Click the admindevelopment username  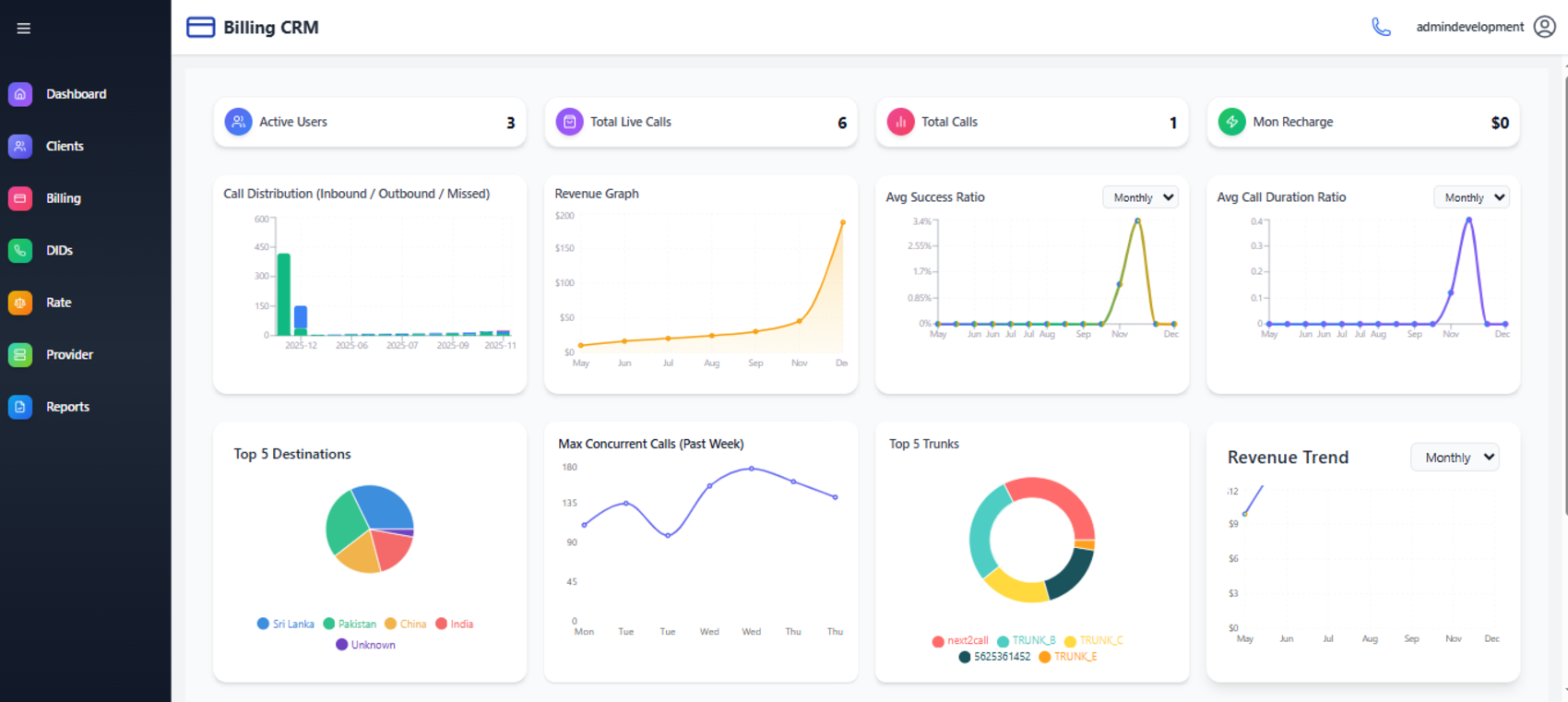[x=1469, y=28]
